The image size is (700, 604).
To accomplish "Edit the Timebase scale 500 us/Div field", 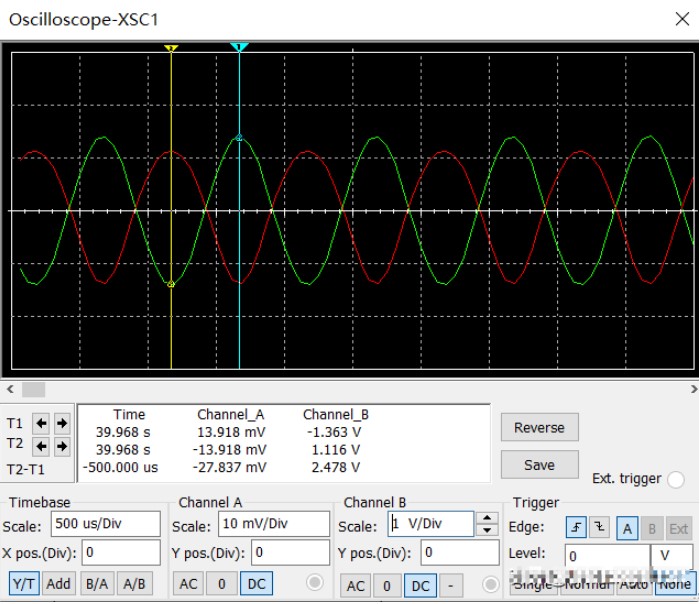I will click(x=105, y=524).
